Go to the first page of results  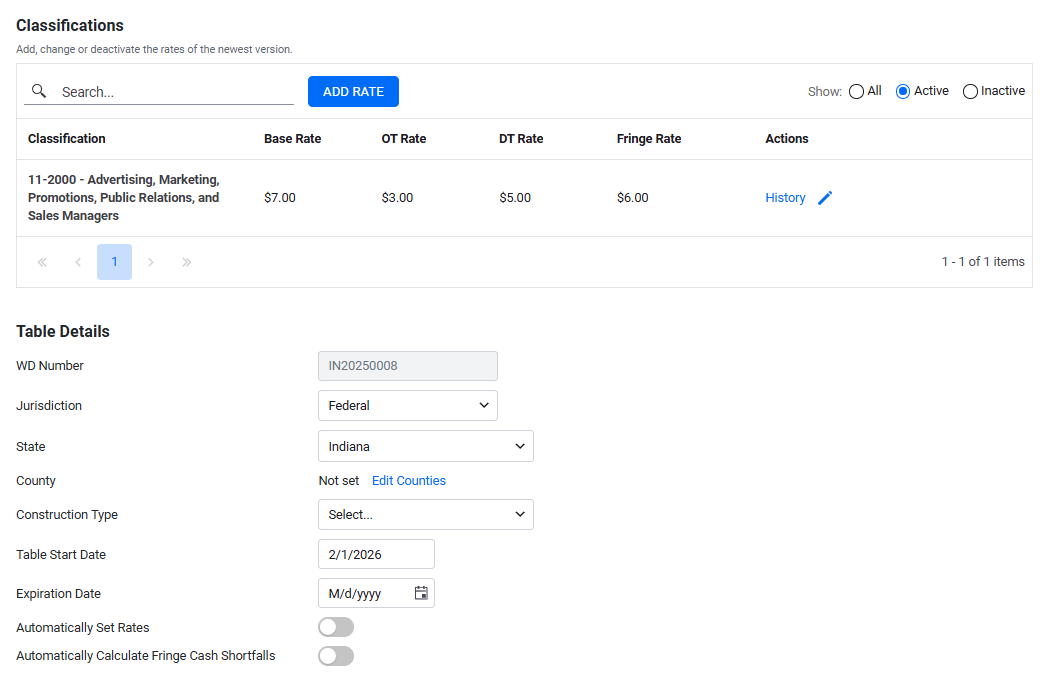point(42,262)
